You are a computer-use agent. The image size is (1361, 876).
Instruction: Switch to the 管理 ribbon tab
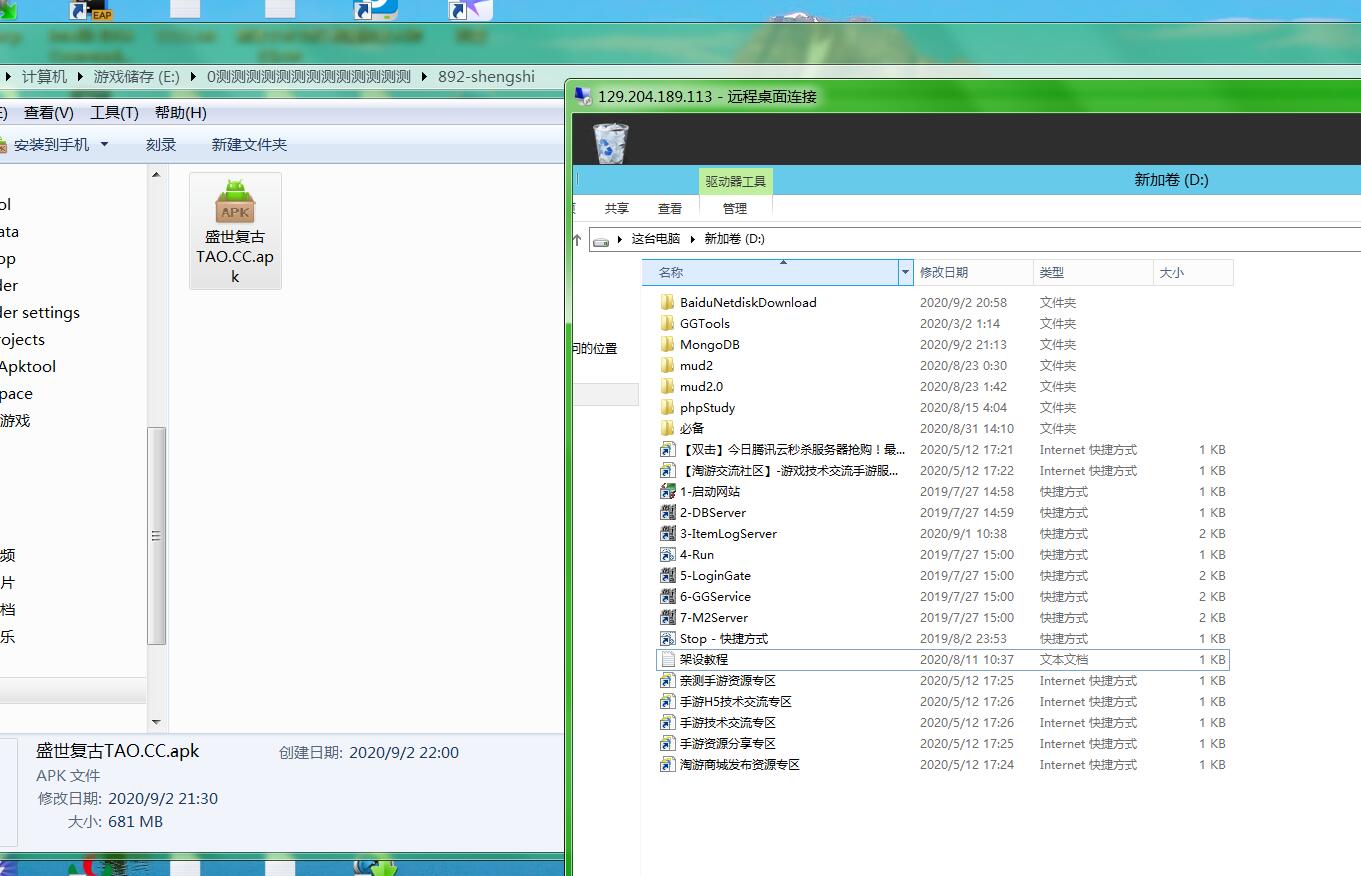(x=735, y=208)
